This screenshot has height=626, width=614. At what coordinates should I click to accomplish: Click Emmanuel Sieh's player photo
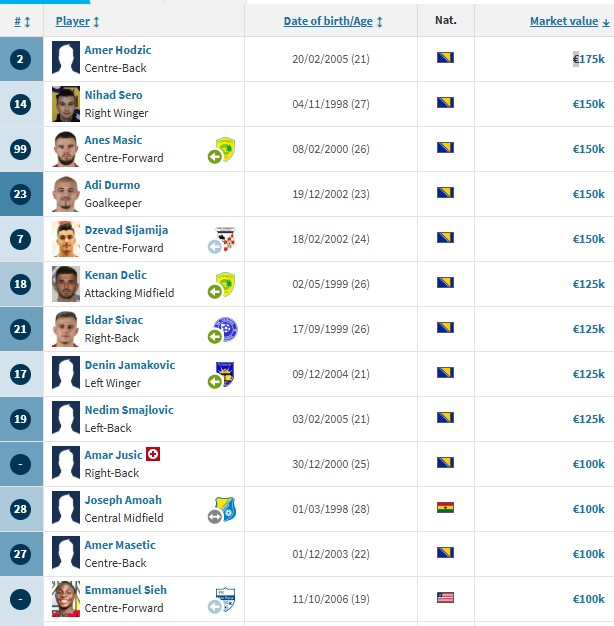[66, 599]
